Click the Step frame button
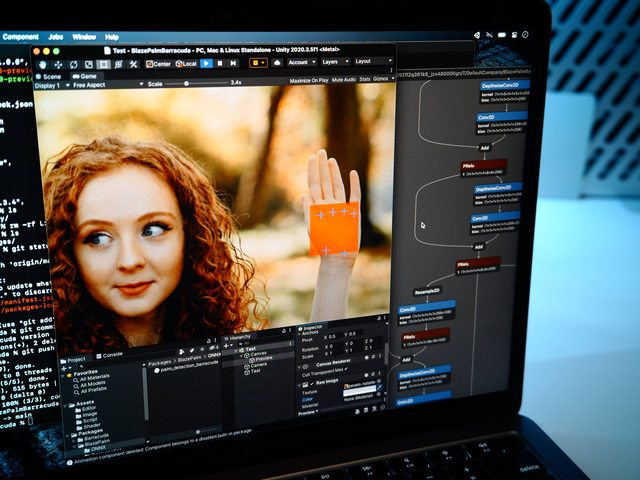Screen dimensions: 640x480 [233, 63]
